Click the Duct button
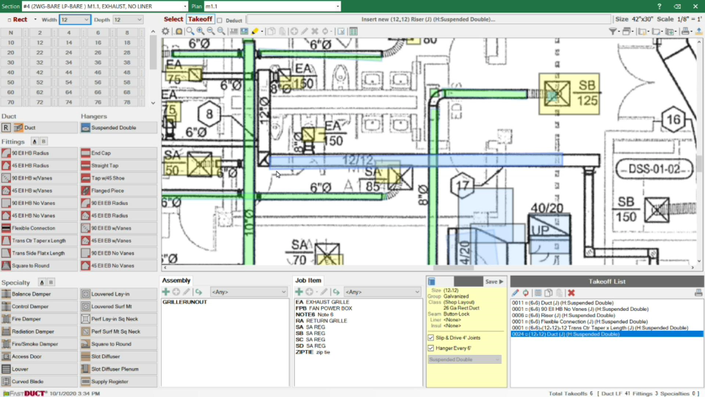 click(45, 128)
